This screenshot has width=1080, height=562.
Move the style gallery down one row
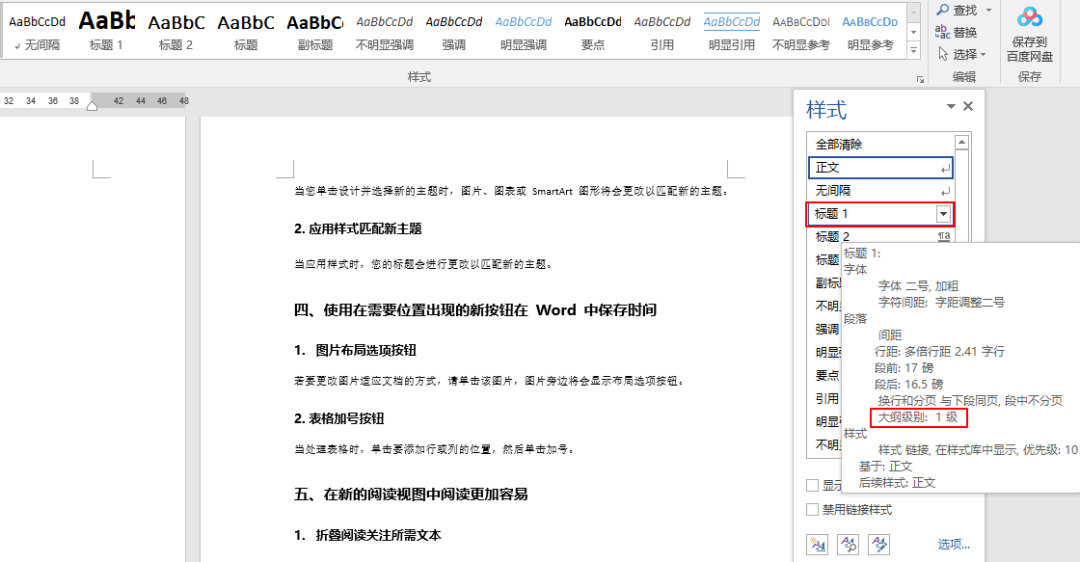point(913,32)
